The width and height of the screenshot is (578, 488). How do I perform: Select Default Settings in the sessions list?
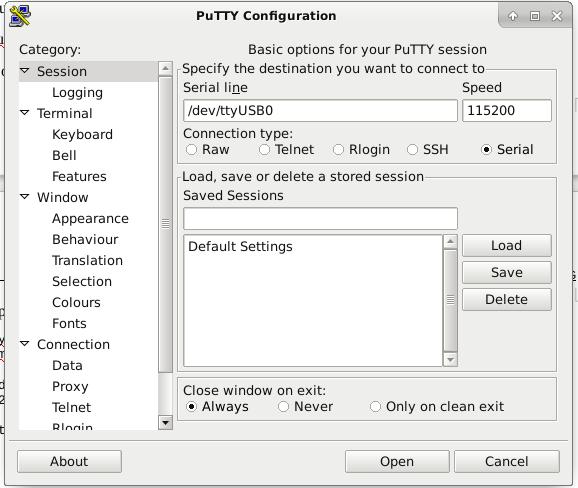313,247
